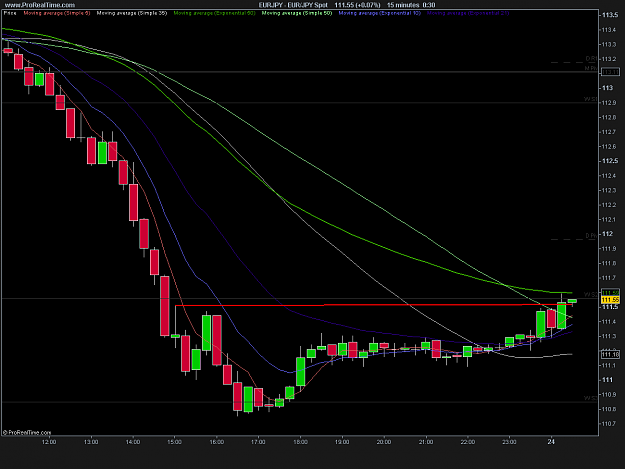The width and height of the screenshot is (625, 469).
Task: Click the 15:00 time axis label
Action: coord(175,442)
